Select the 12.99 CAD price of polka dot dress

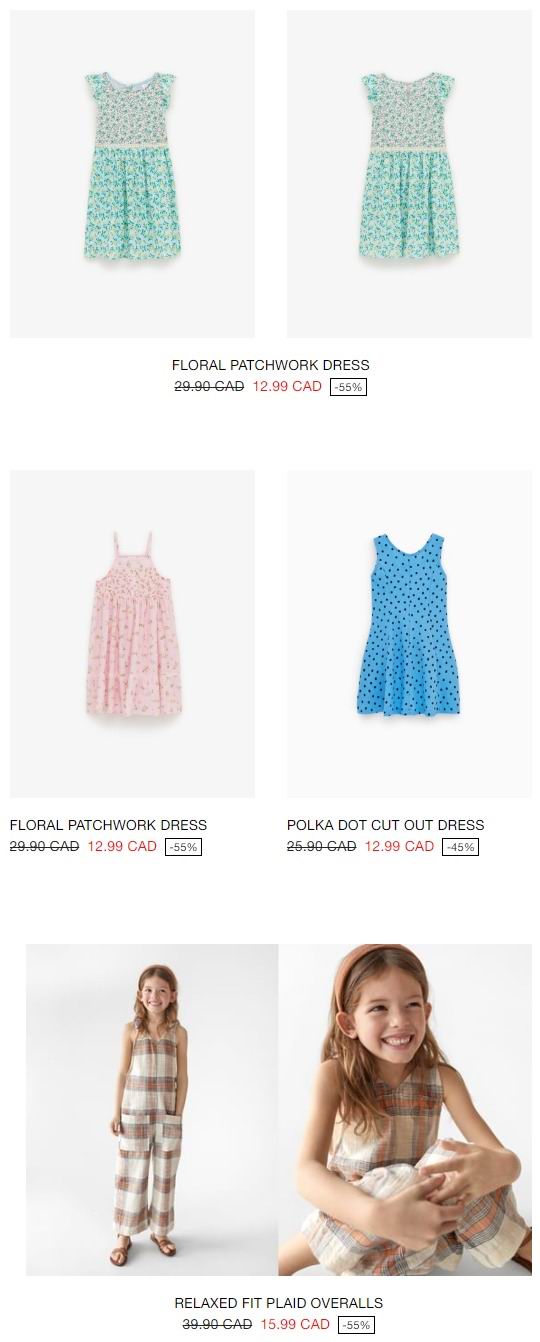coord(399,847)
